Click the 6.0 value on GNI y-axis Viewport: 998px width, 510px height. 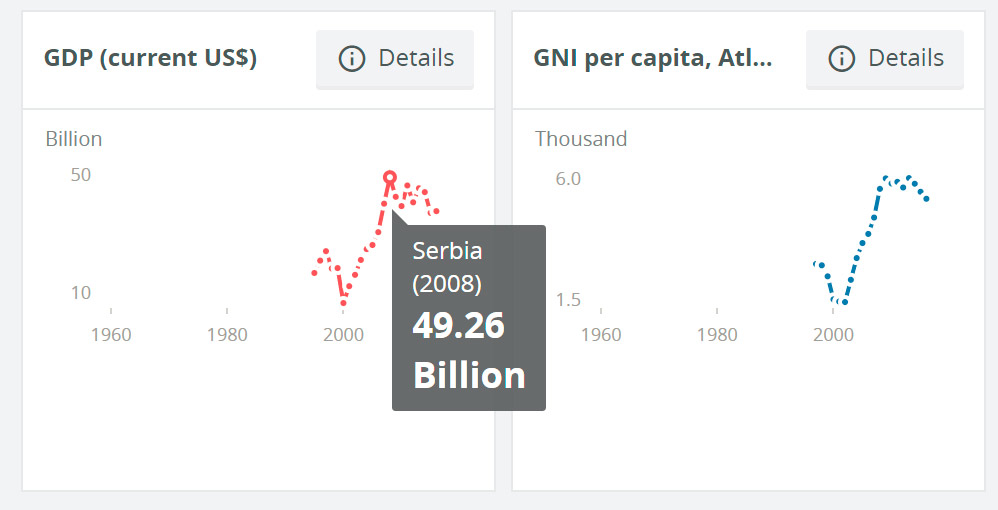pyautogui.click(x=568, y=179)
